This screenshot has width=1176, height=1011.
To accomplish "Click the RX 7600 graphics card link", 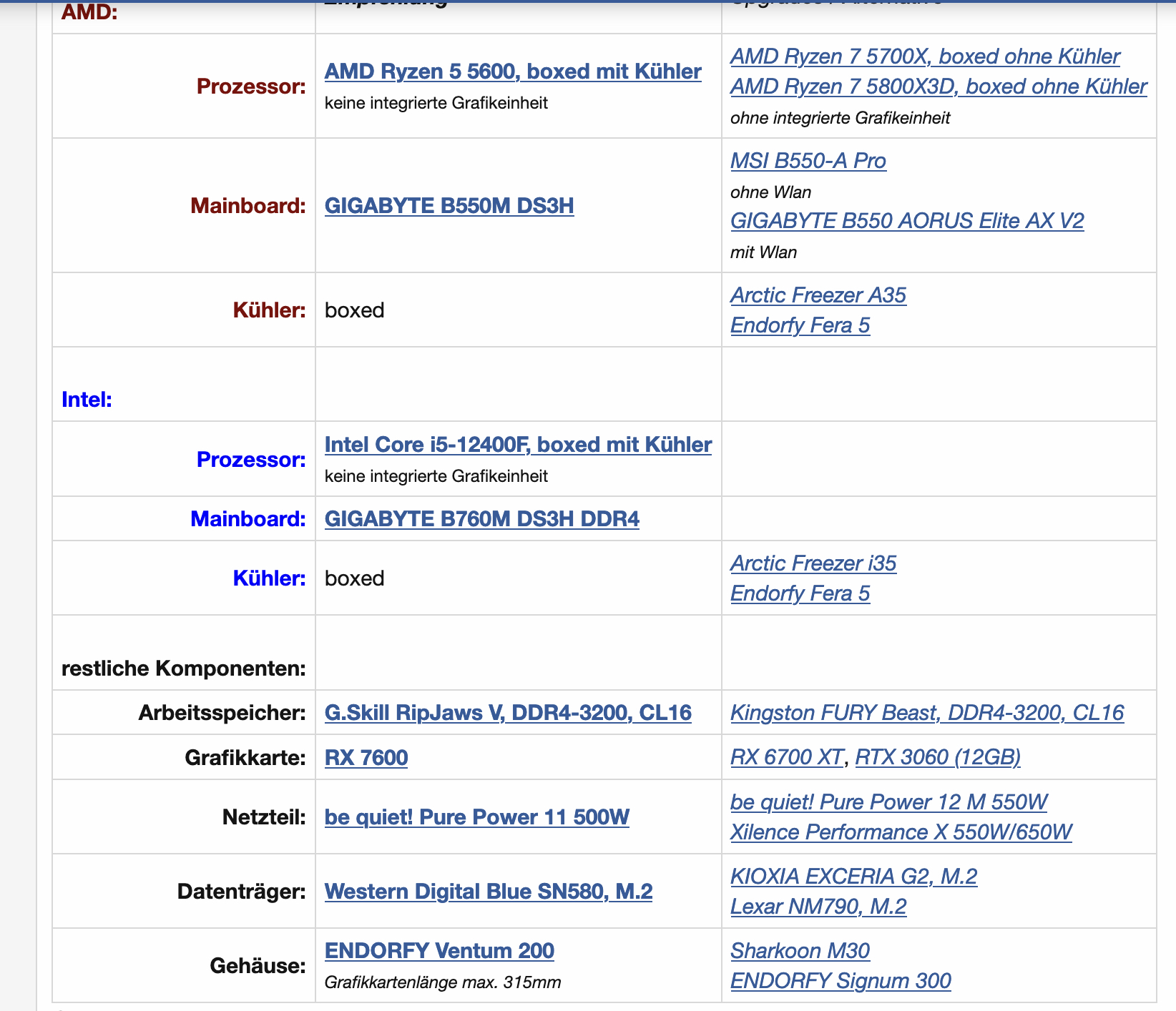I will [366, 757].
